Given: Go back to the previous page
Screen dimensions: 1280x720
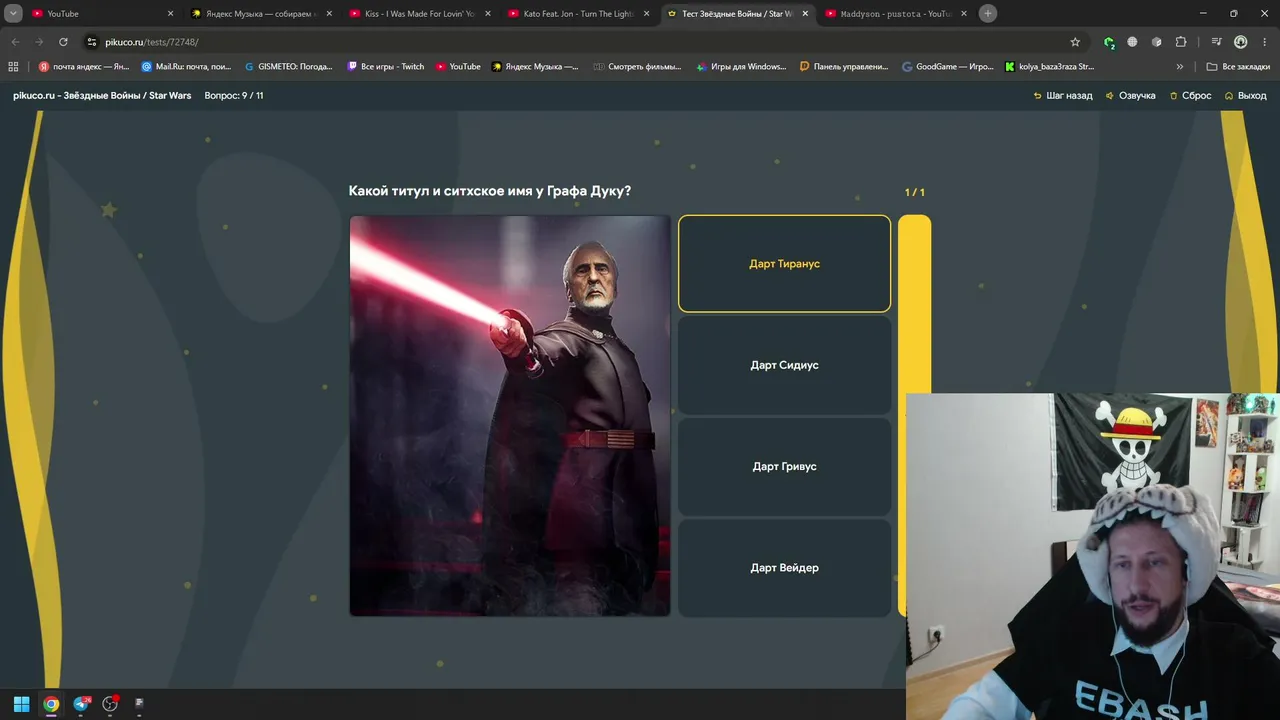Looking at the screenshot, I should (15, 42).
